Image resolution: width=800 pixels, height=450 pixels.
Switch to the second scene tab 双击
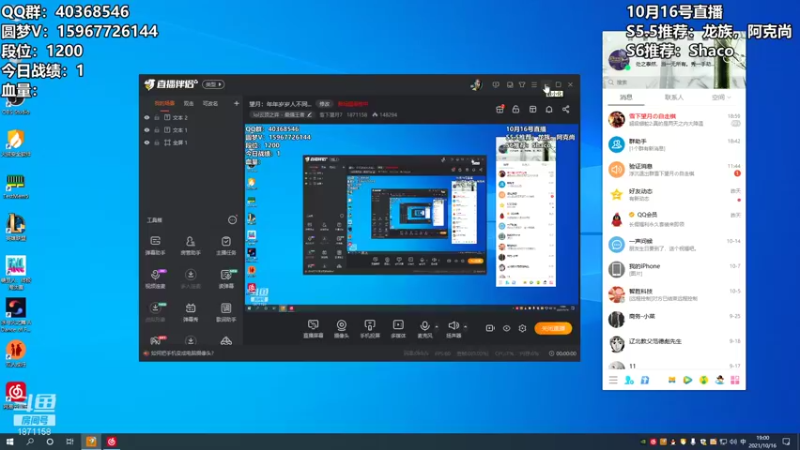pyautogui.click(x=189, y=104)
